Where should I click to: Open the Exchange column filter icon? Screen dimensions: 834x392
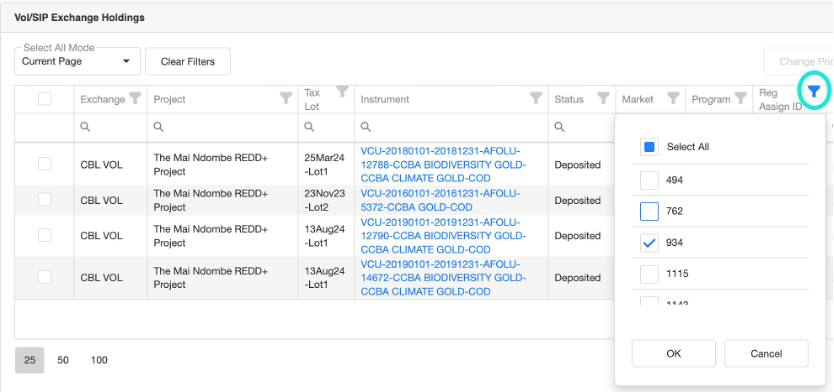(136, 98)
